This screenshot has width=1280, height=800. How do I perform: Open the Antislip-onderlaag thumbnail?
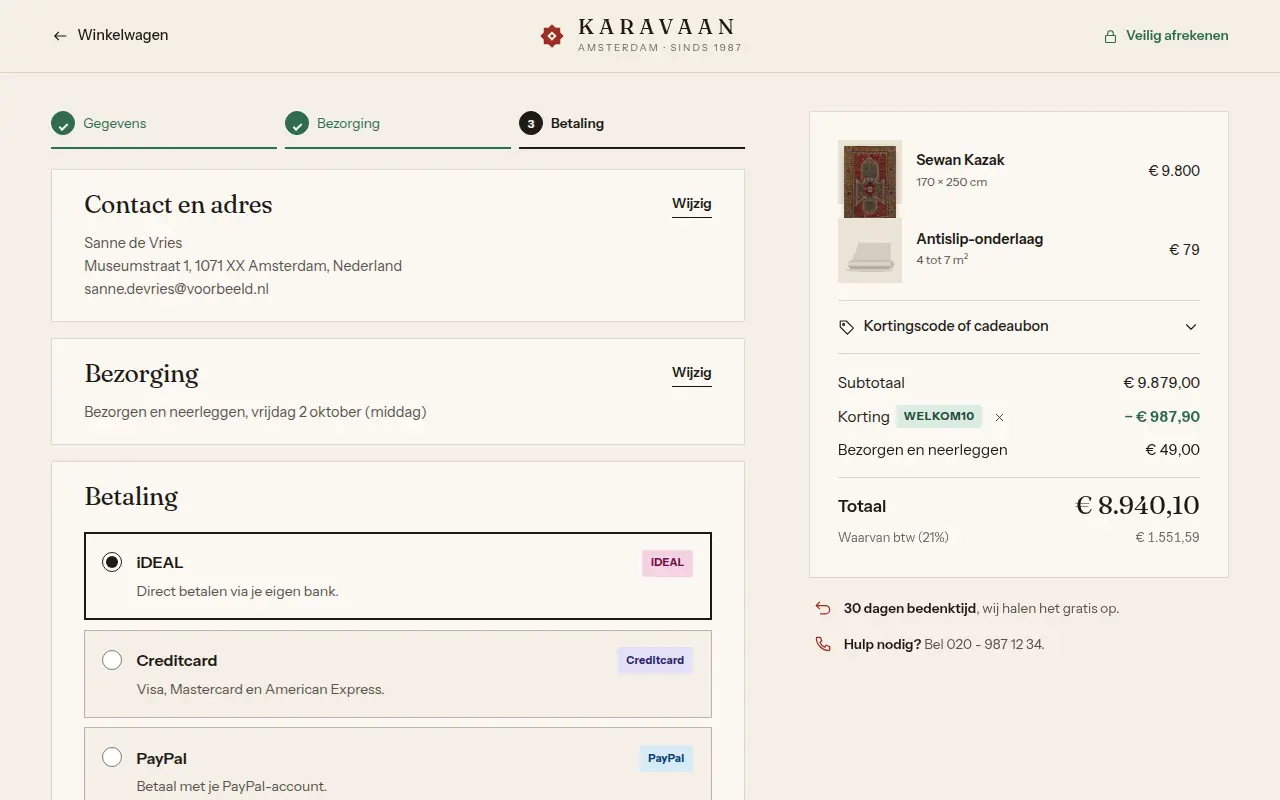point(870,250)
